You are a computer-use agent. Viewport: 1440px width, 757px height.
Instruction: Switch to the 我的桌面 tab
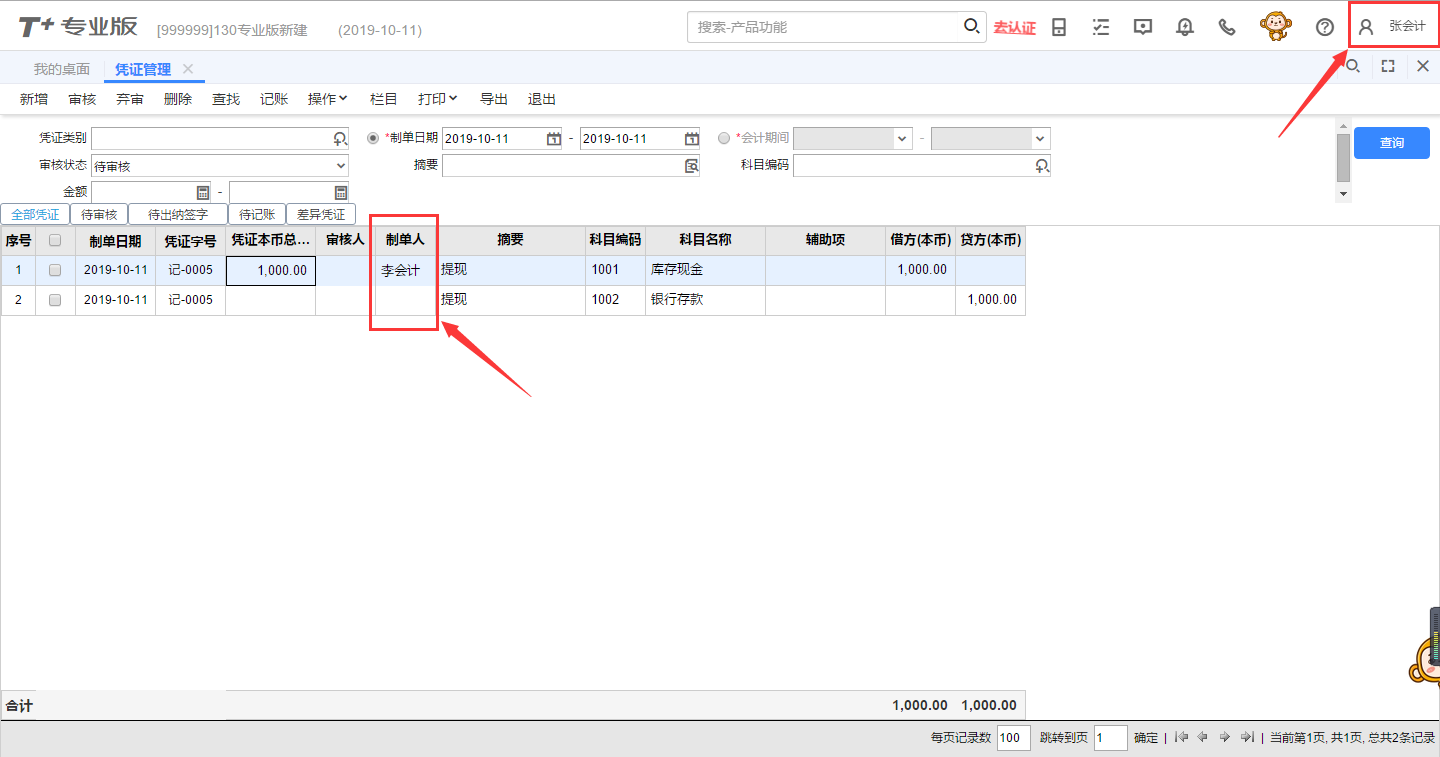click(61, 69)
